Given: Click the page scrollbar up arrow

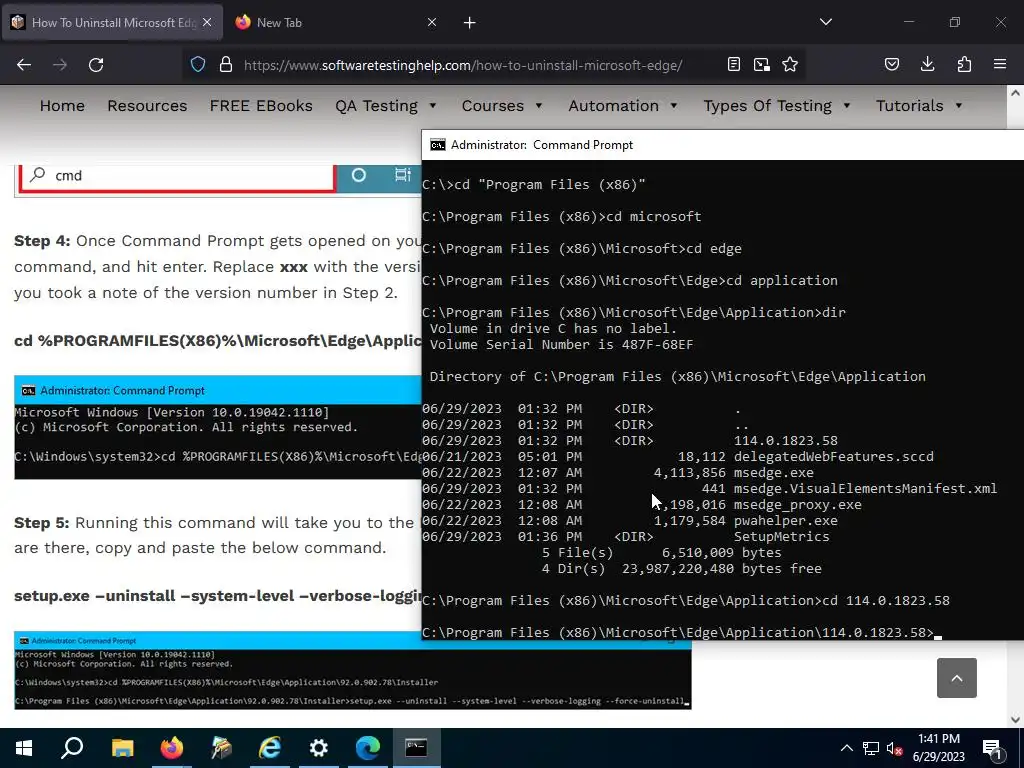Looking at the screenshot, I should 1016,93.
